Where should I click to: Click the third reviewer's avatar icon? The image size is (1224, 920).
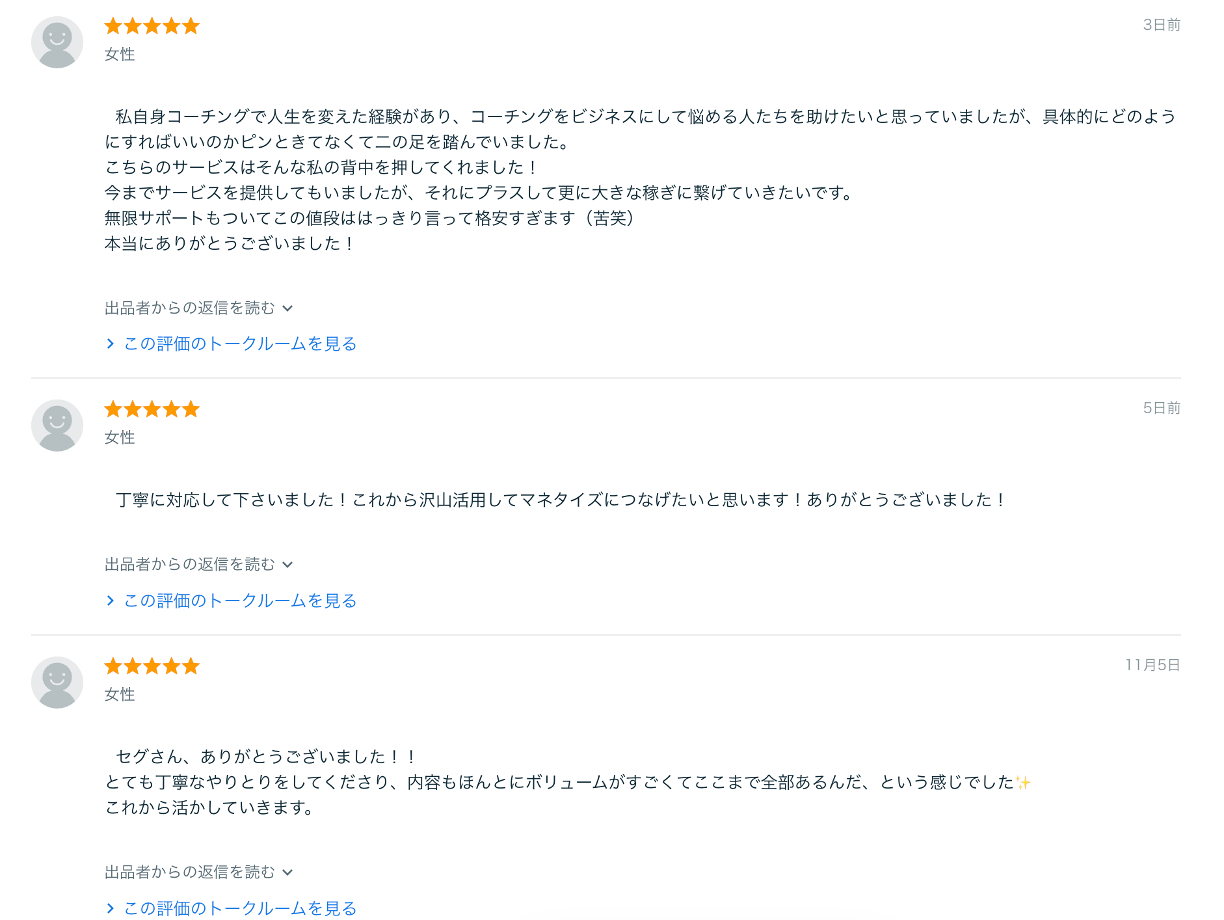pyautogui.click(x=56, y=682)
